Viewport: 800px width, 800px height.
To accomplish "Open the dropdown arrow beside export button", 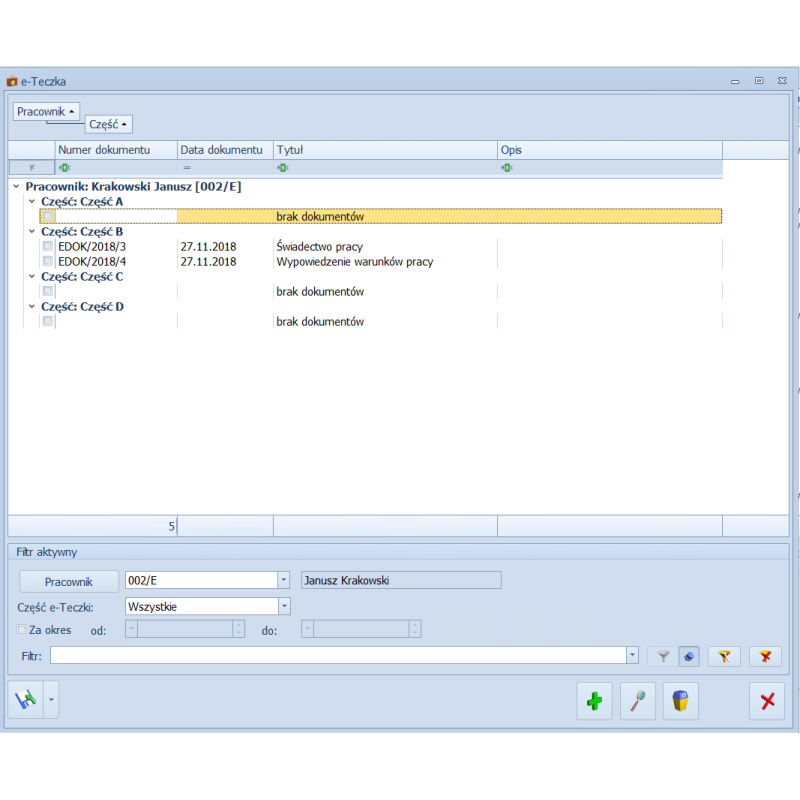I will [51, 701].
